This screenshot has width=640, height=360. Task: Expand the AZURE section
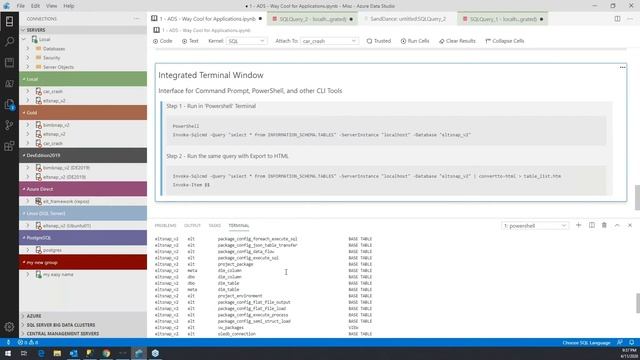[84, 316]
